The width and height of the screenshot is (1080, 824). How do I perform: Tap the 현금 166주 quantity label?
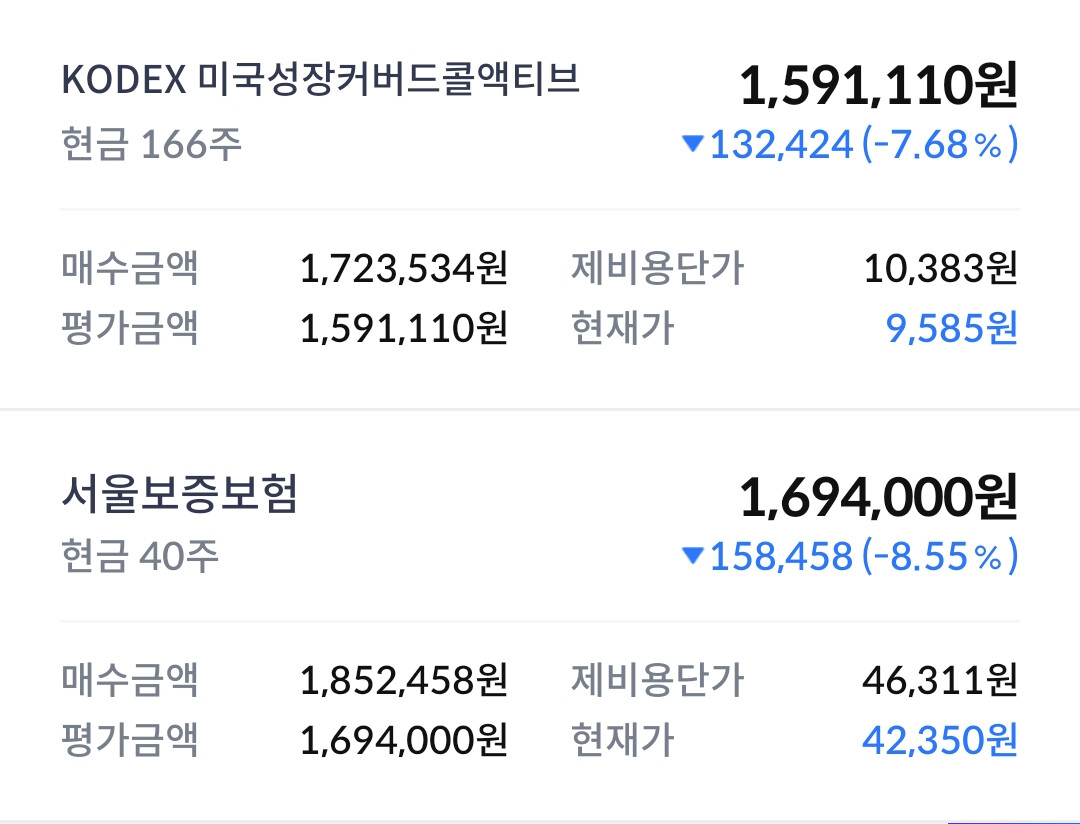(x=152, y=145)
